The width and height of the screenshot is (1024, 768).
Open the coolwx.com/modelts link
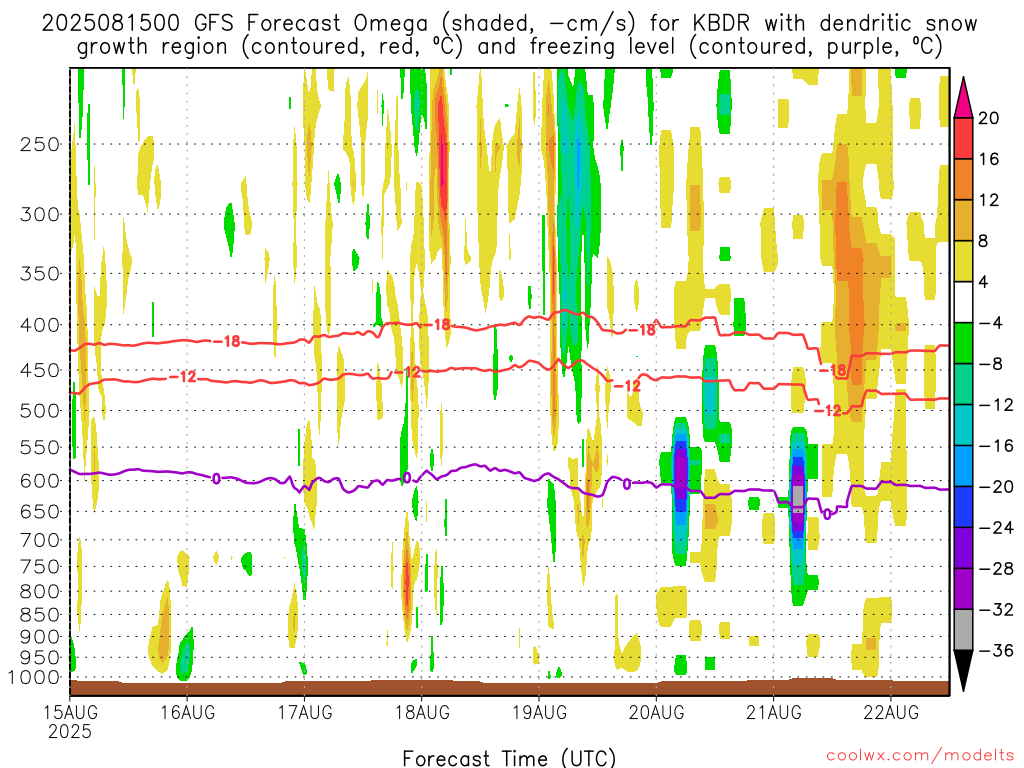point(920,756)
